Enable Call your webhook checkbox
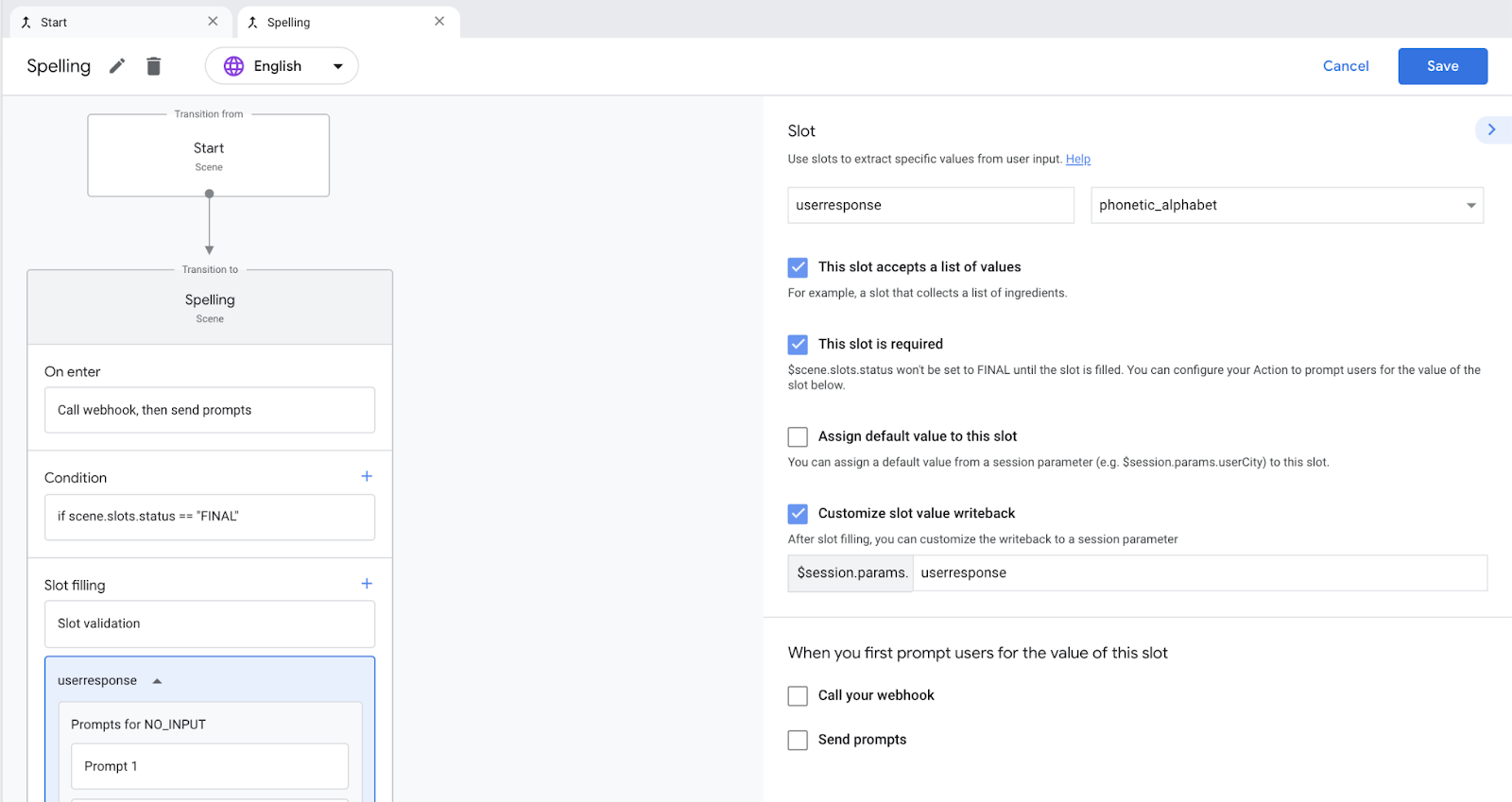 [799, 696]
